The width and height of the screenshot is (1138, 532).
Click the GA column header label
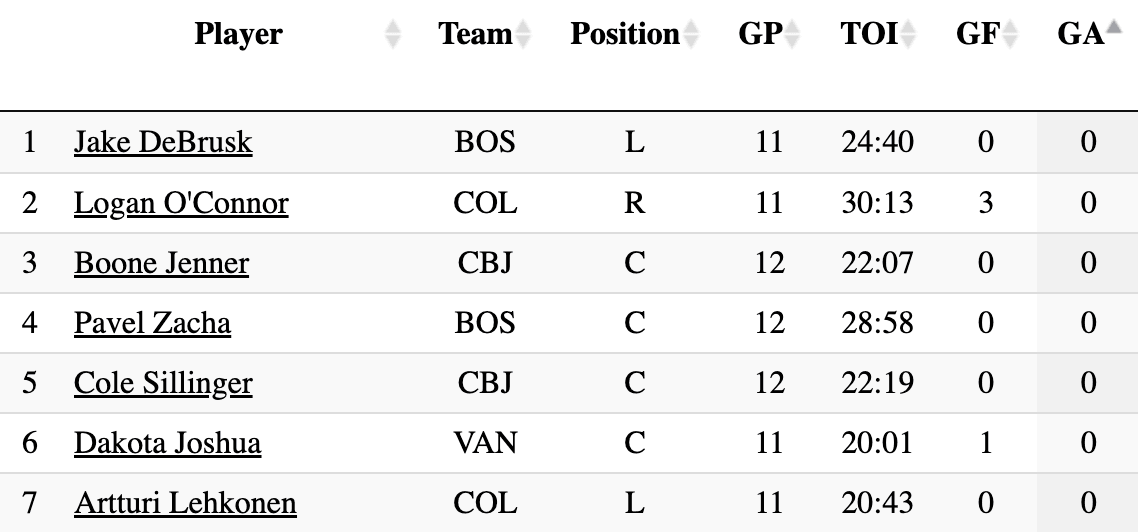pyautogui.click(x=1079, y=35)
